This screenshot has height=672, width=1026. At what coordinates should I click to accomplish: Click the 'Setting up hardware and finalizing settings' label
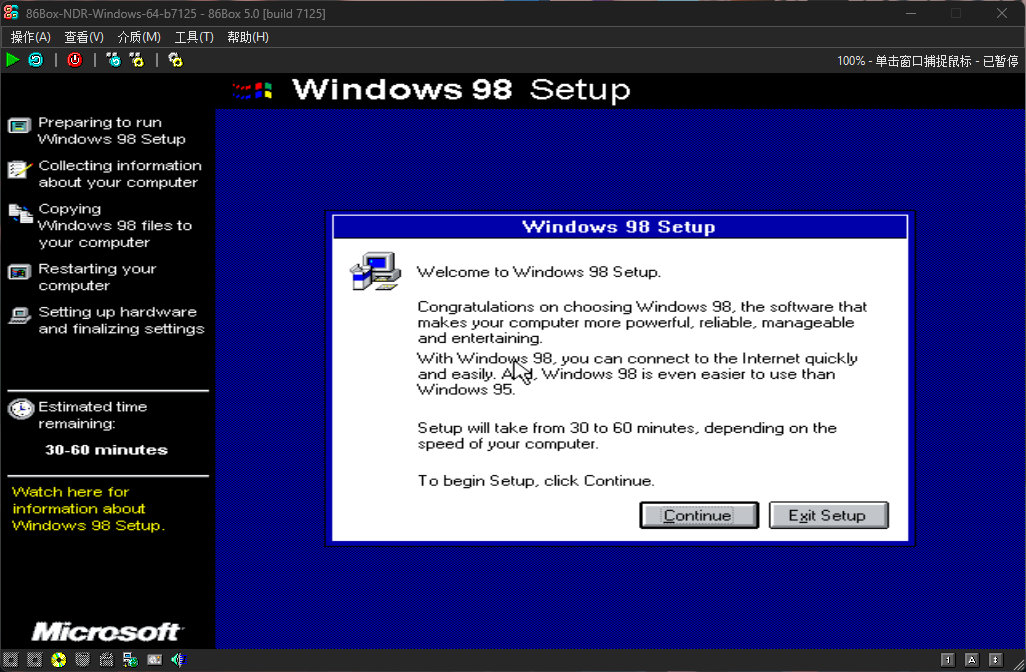pos(121,321)
